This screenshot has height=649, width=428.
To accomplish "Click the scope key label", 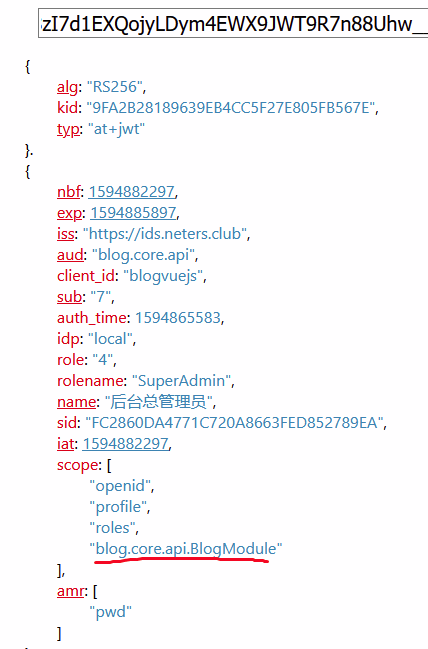I will pyautogui.click(x=77, y=465).
